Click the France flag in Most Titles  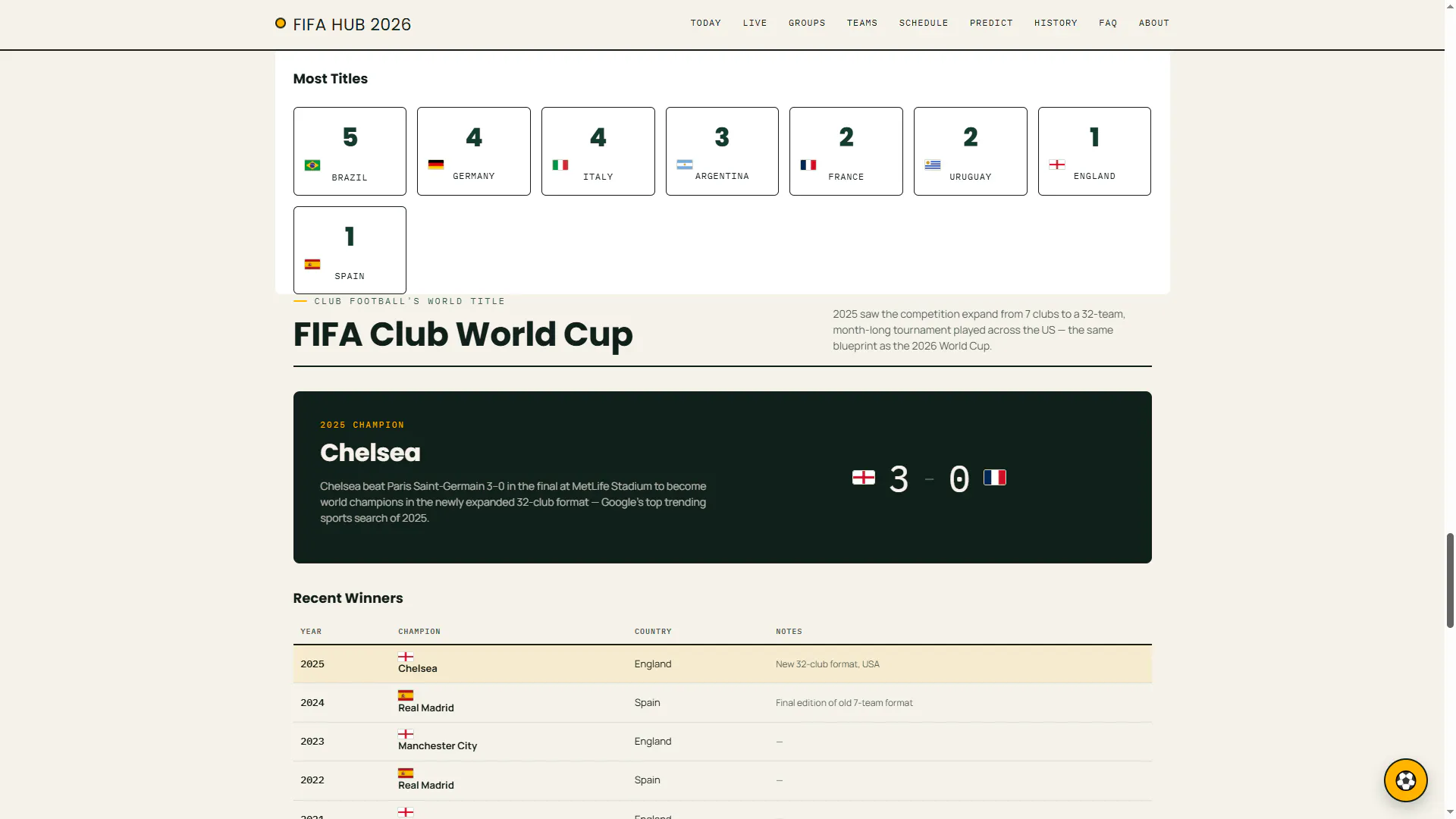tap(808, 165)
